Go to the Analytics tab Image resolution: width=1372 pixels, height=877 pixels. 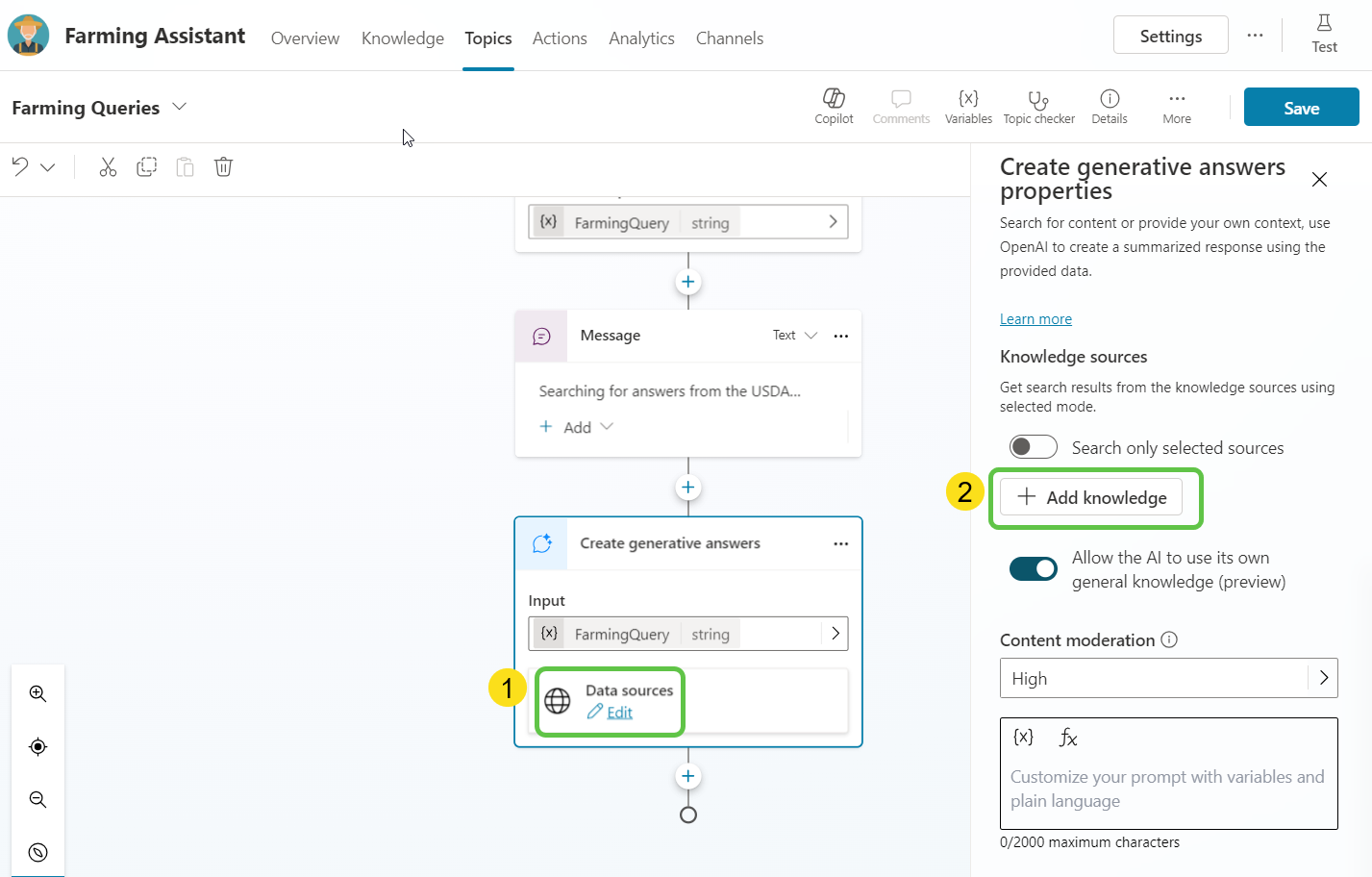click(x=641, y=38)
